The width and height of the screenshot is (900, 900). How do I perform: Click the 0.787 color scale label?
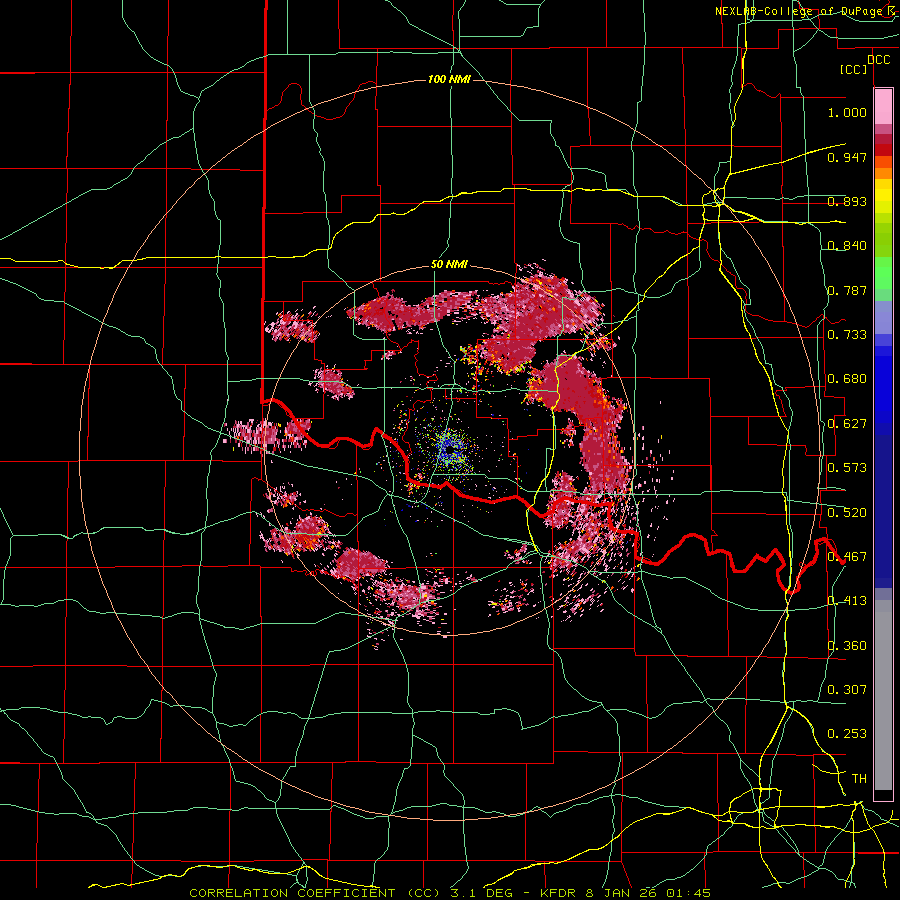coord(847,290)
